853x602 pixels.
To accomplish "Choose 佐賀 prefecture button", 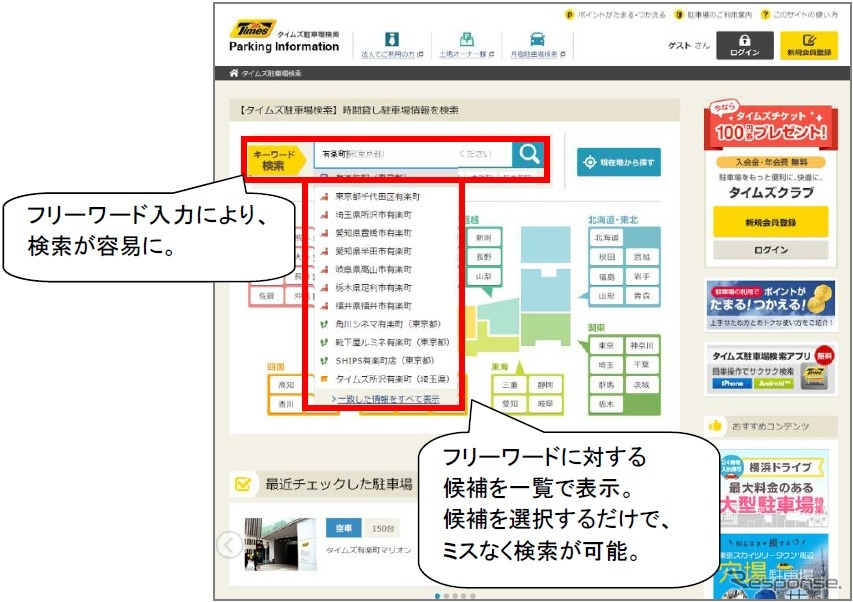I will [x=267, y=296].
